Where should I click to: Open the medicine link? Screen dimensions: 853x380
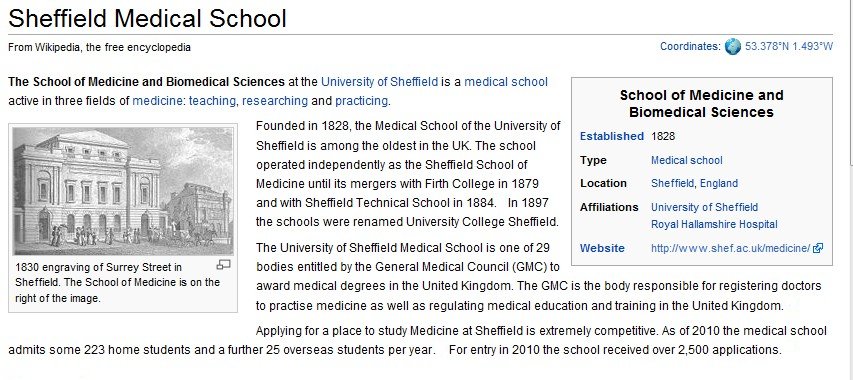tap(157, 101)
